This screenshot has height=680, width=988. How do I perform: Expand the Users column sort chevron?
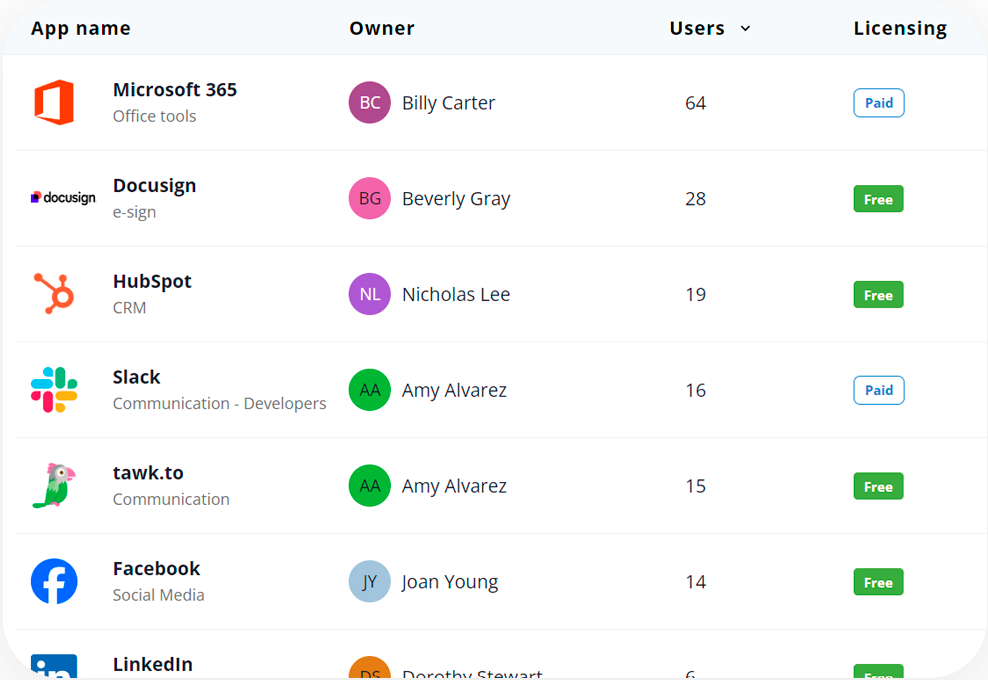[745, 28]
